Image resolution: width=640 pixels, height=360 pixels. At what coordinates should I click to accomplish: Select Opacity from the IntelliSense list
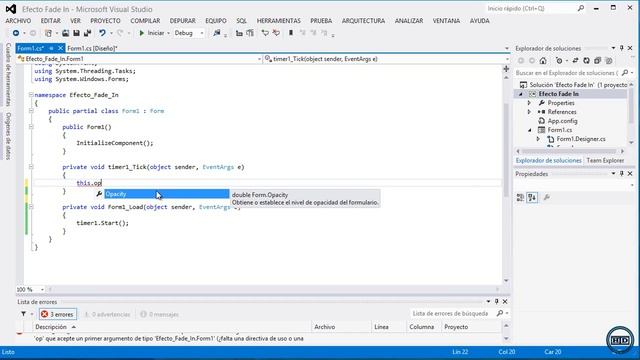tap(167, 194)
